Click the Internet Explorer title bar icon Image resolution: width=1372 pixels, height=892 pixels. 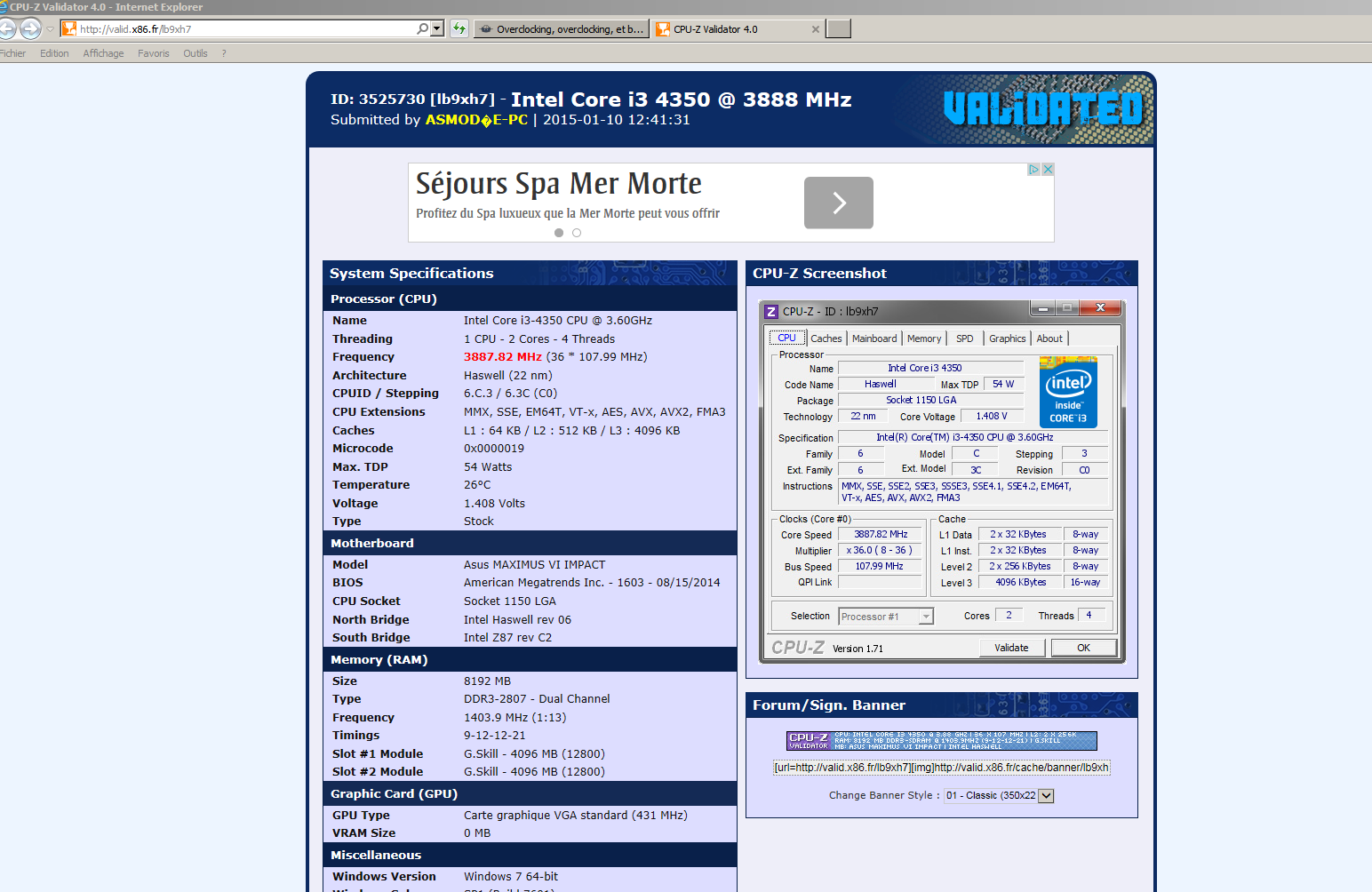3,7
